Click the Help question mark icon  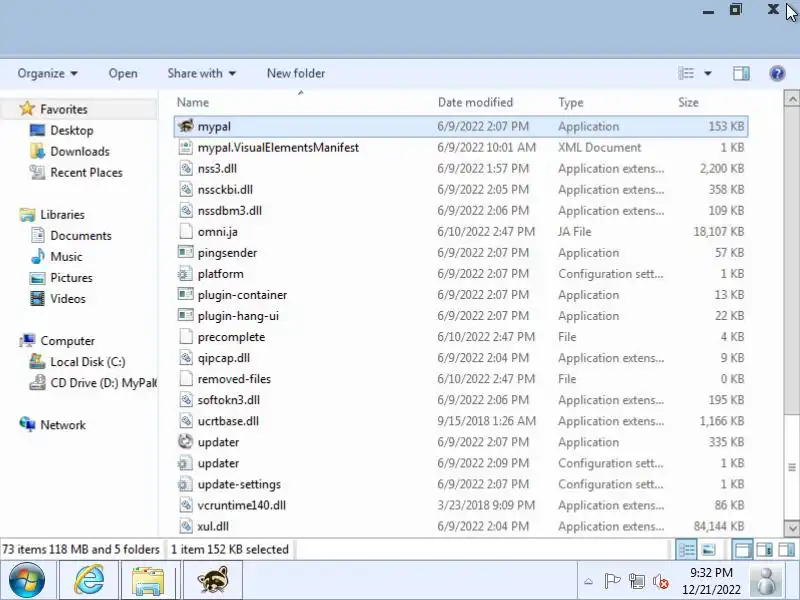click(777, 73)
